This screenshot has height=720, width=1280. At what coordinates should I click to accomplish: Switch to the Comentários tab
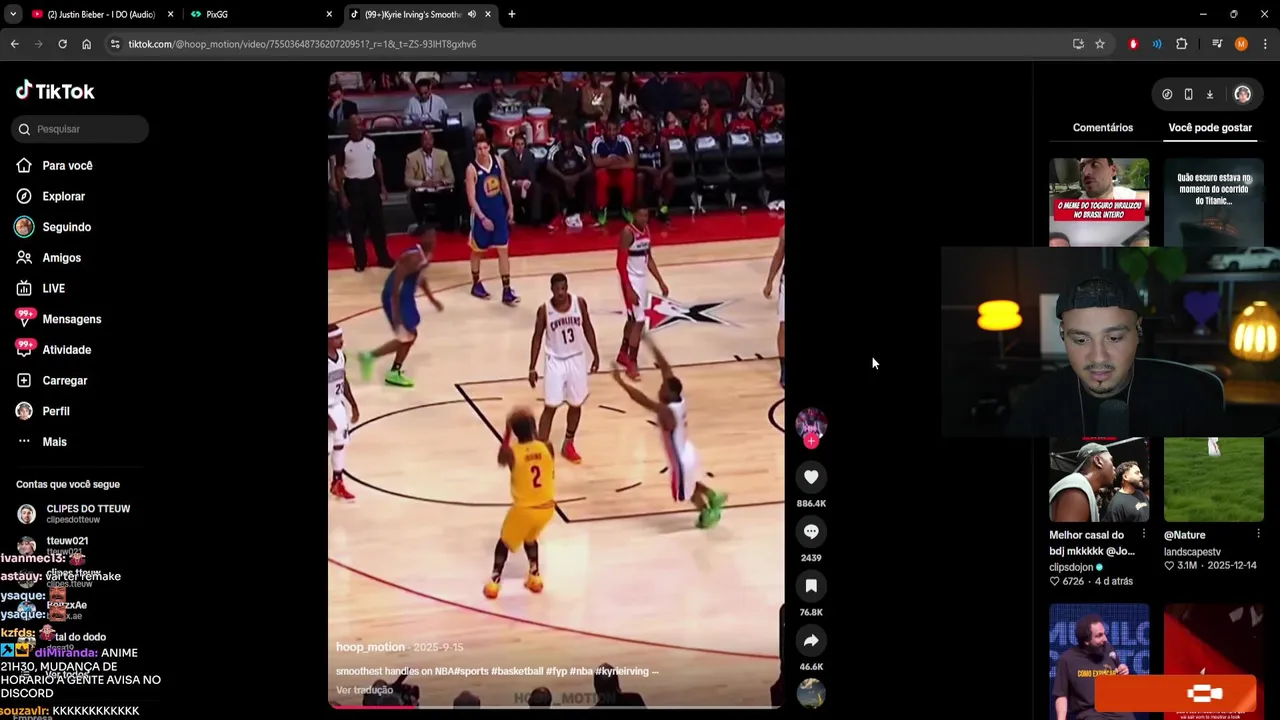point(1103,128)
